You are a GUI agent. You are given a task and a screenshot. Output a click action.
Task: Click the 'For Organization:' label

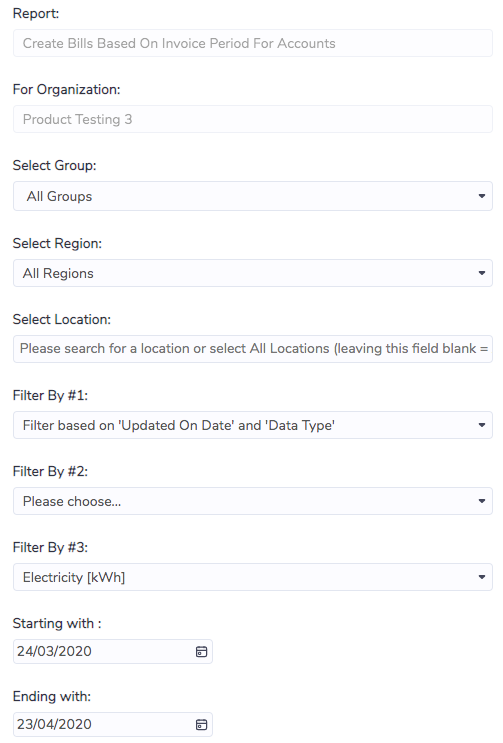[66, 90]
